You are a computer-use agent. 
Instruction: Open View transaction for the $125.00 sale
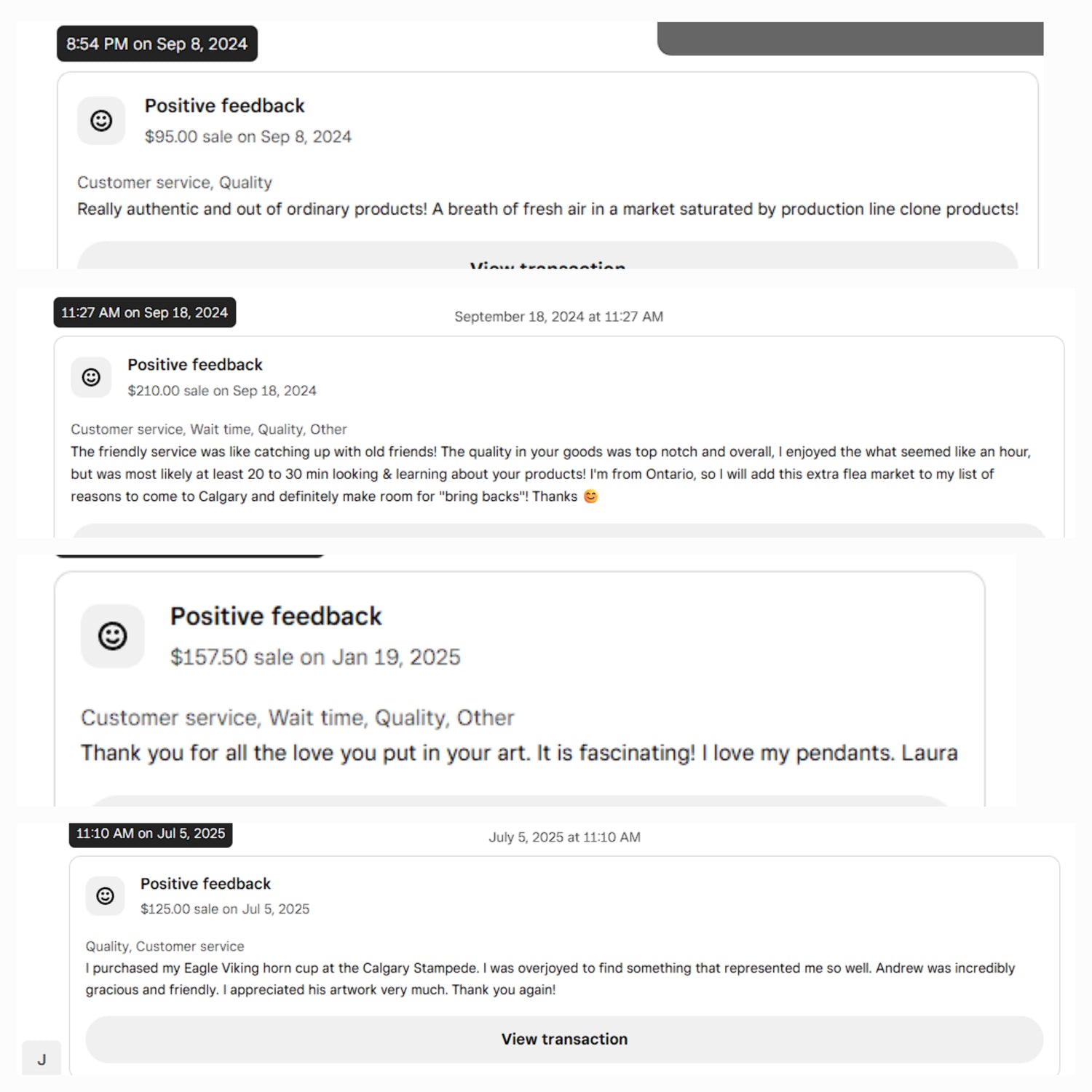point(564,1039)
